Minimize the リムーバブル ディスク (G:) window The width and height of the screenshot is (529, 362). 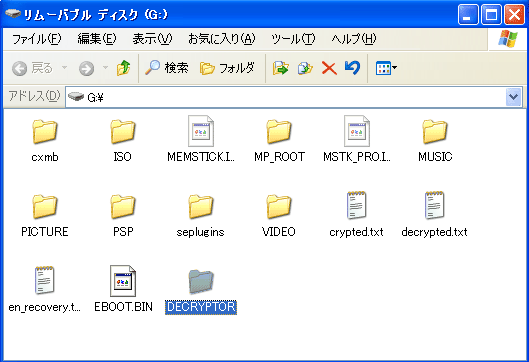(468, 15)
